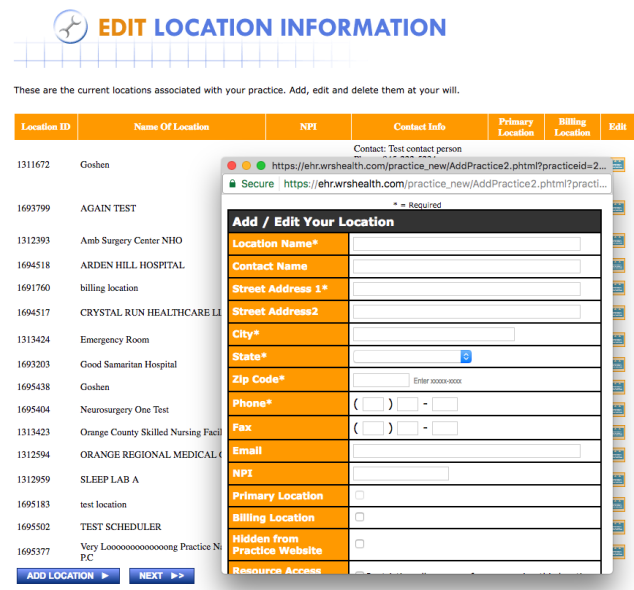Click edit icon for TEST SCHEDULER row

click(x=617, y=526)
